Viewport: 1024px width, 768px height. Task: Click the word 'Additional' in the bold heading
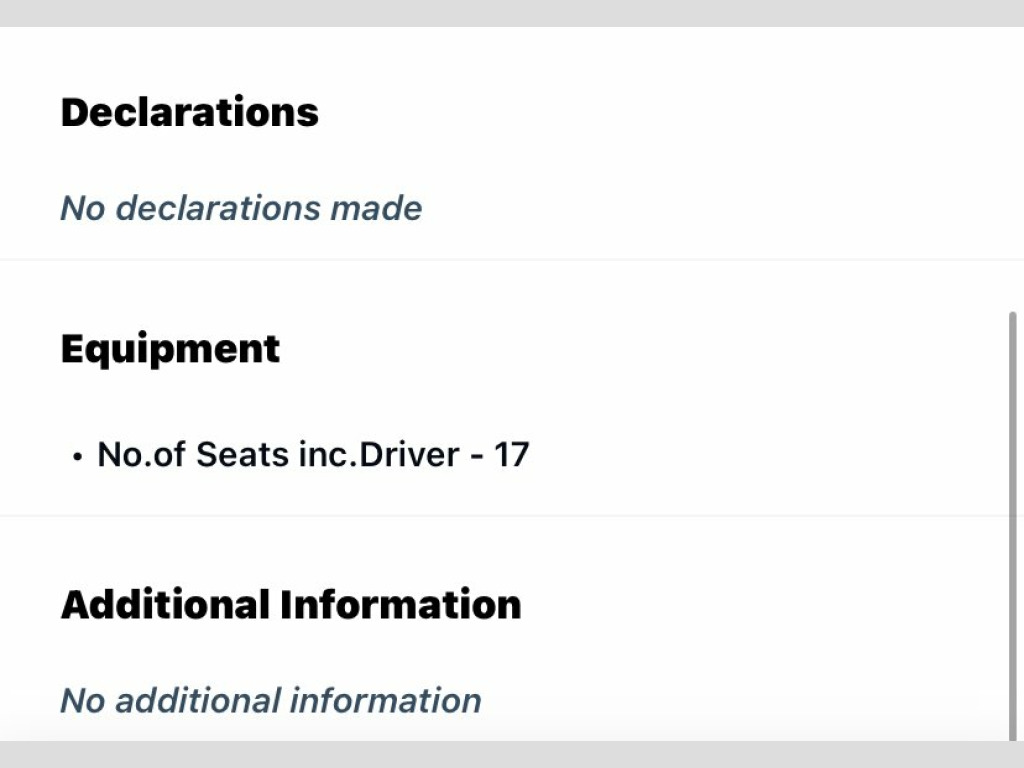pos(165,604)
